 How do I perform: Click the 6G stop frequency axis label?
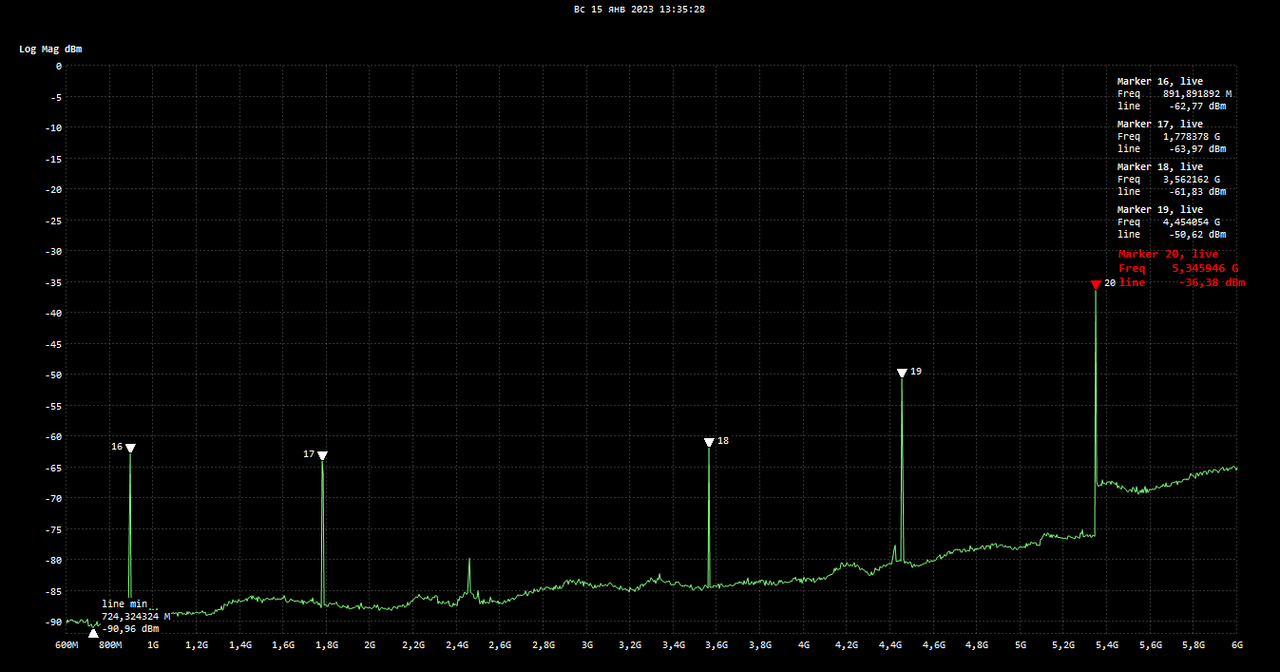click(1237, 646)
